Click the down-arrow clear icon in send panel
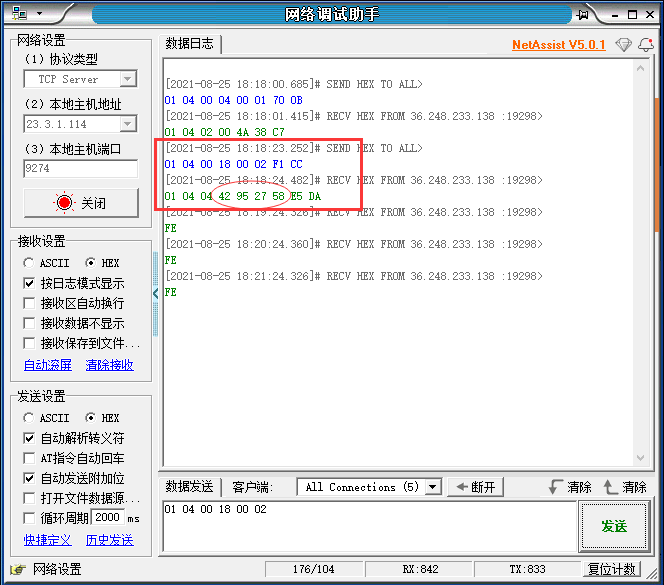Screen dimensions: 664x585 (555, 487)
